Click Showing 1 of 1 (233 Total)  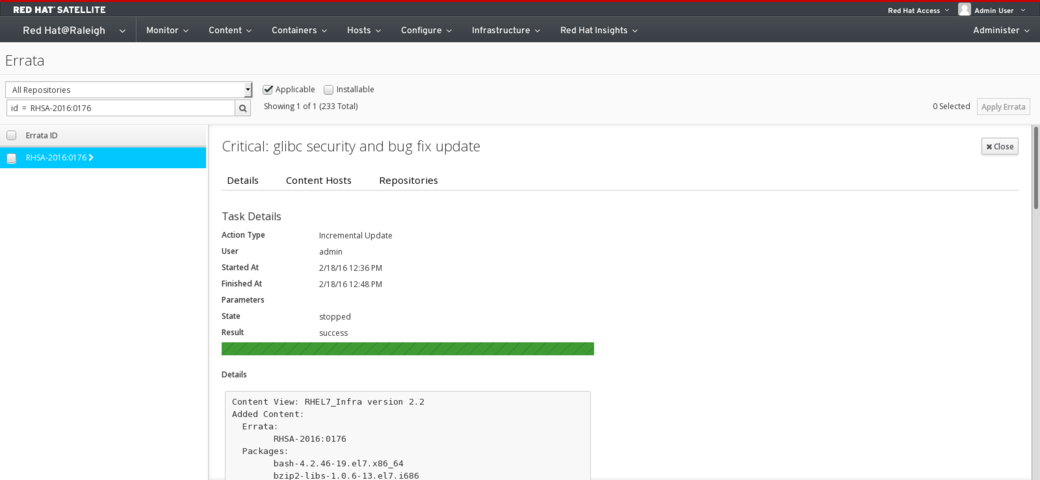310,106
